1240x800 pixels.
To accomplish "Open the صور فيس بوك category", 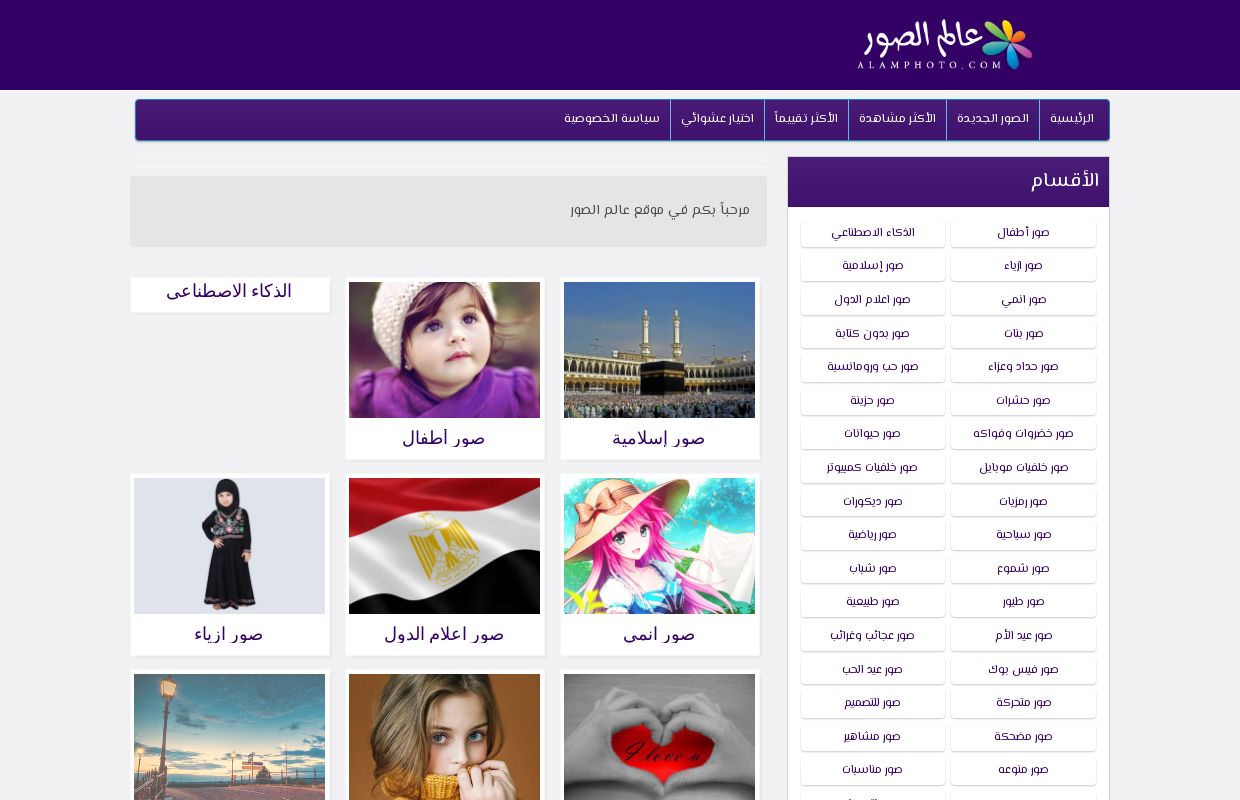I will pyautogui.click(x=1023, y=670).
